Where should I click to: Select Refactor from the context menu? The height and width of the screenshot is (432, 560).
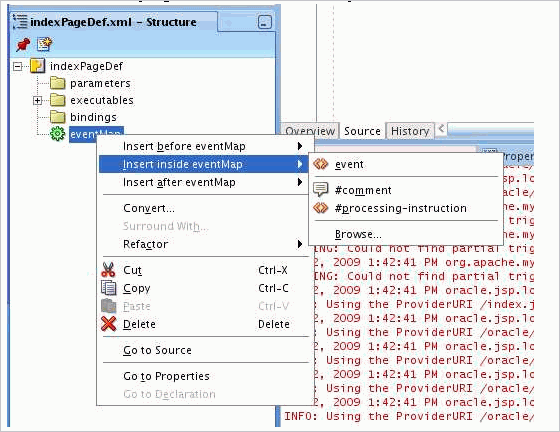click(x=204, y=244)
